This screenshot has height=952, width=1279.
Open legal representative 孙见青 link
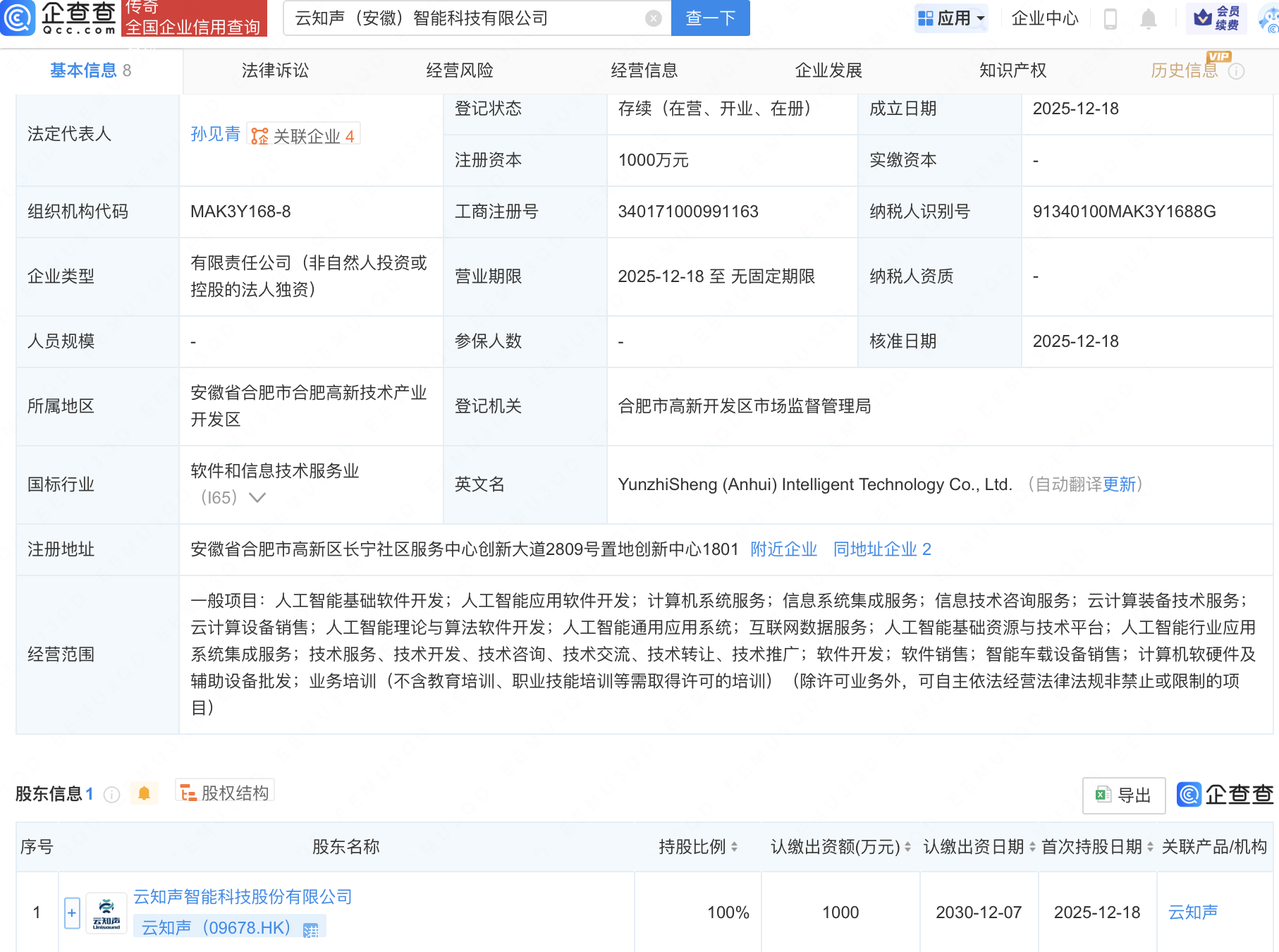click(x=215, y=134)
